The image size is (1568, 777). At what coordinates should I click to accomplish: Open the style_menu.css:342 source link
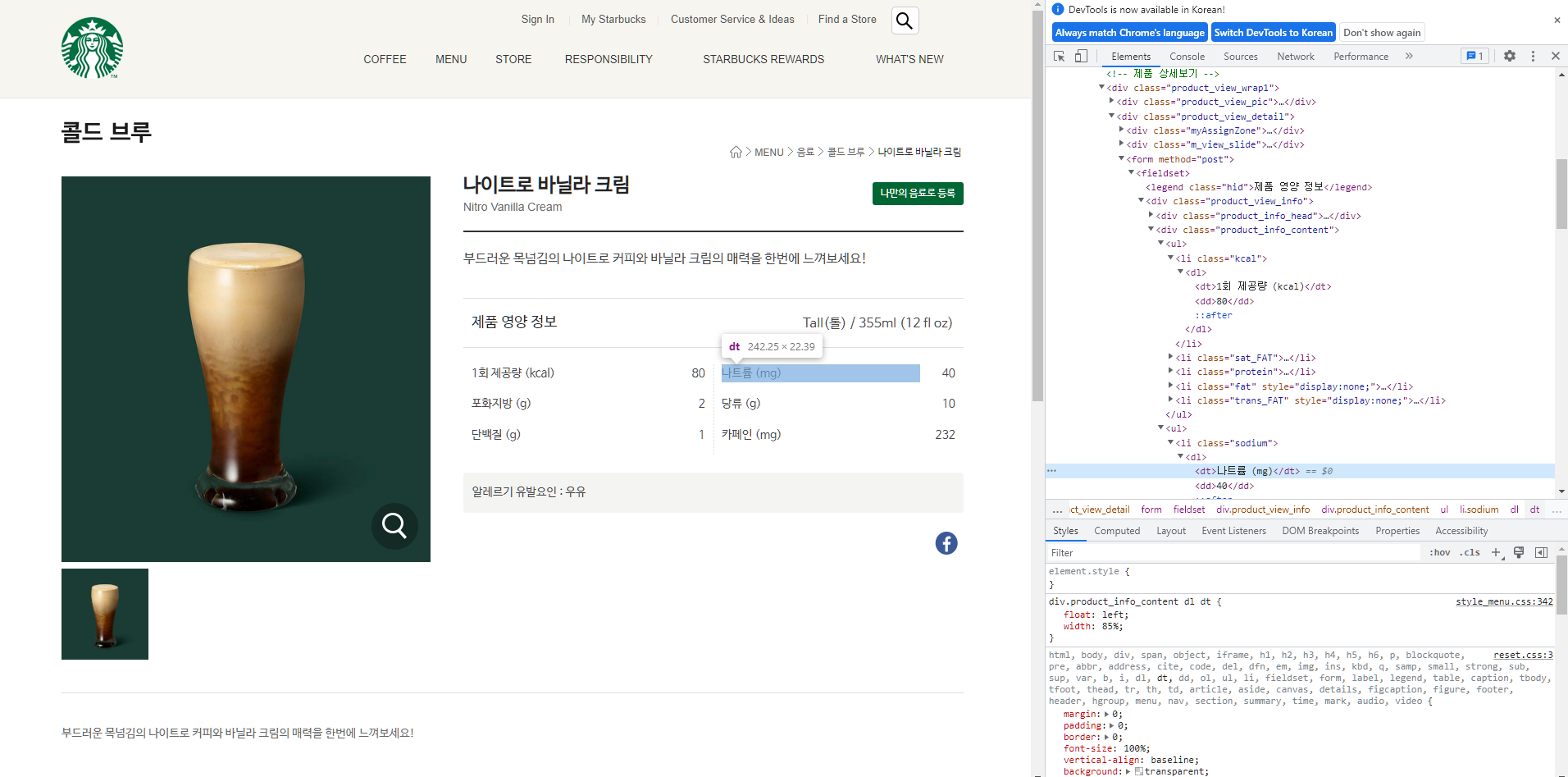[1504, 601]
